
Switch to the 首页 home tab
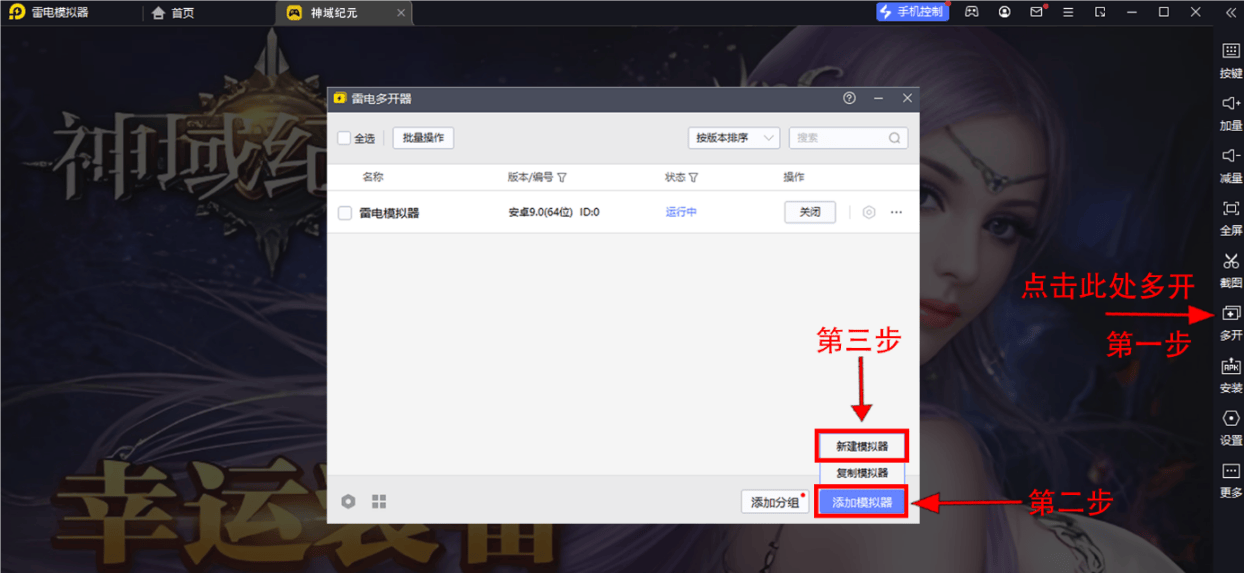(174, 13)
